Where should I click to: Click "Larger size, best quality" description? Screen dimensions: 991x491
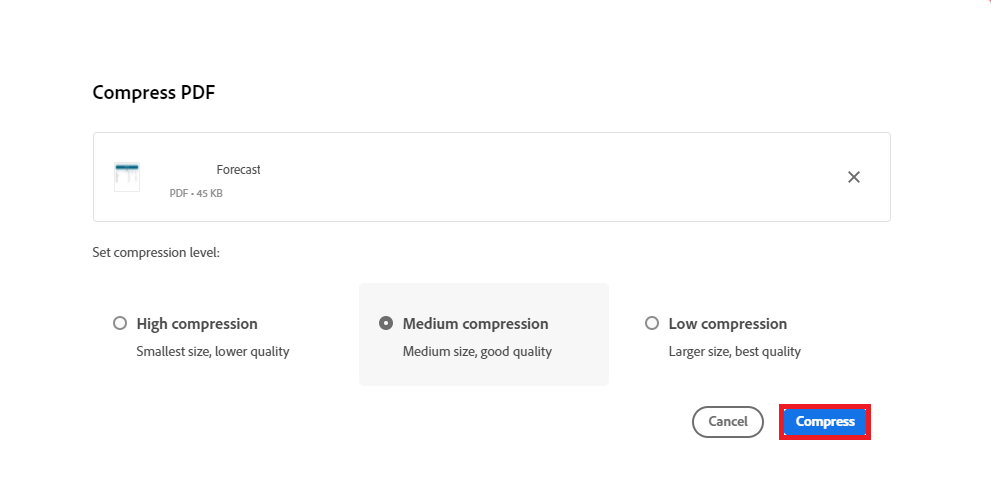coord(734,351)
